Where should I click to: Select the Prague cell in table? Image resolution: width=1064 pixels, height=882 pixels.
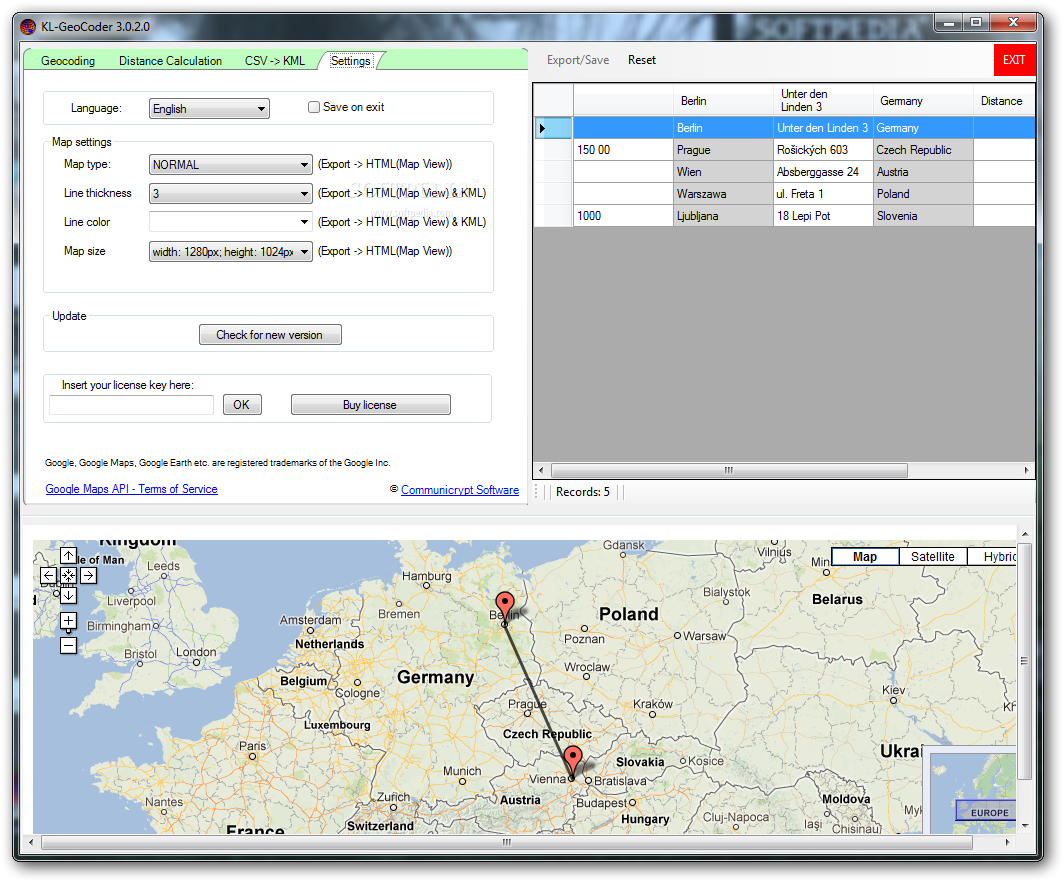(723, 150)
